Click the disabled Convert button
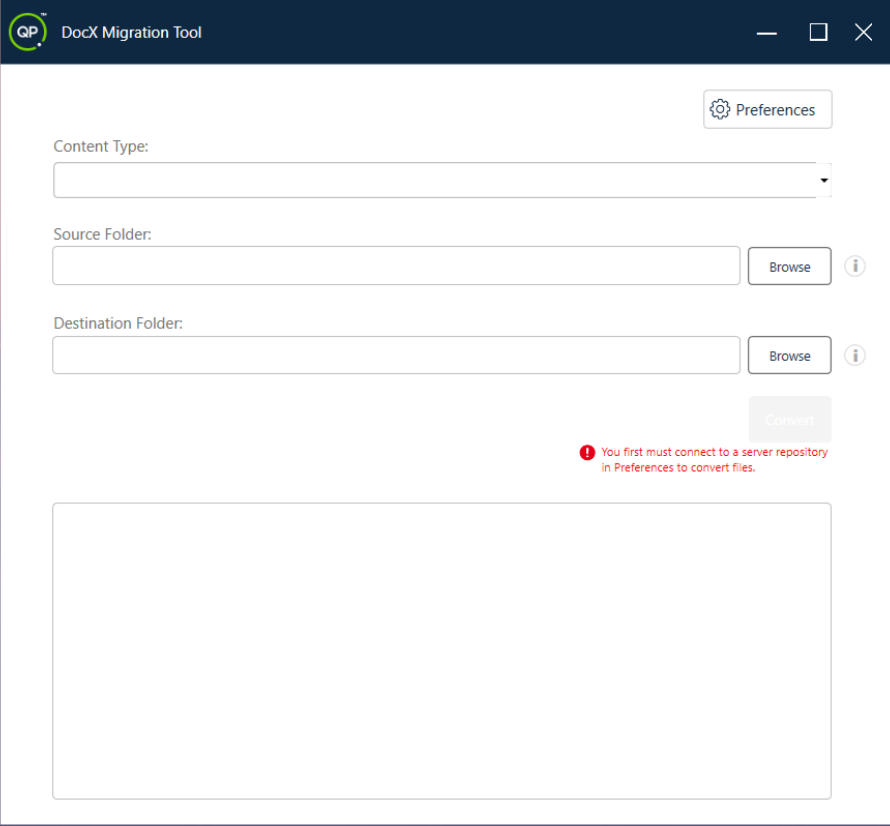This screenshot has height=826, width=890. (790, 420)
